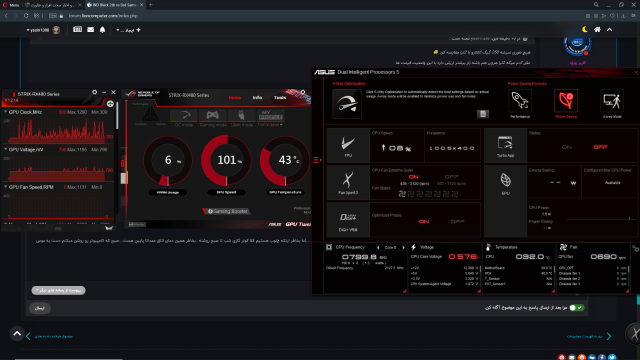Select Silent mode owl icon
640x360 pixels.
241,118
